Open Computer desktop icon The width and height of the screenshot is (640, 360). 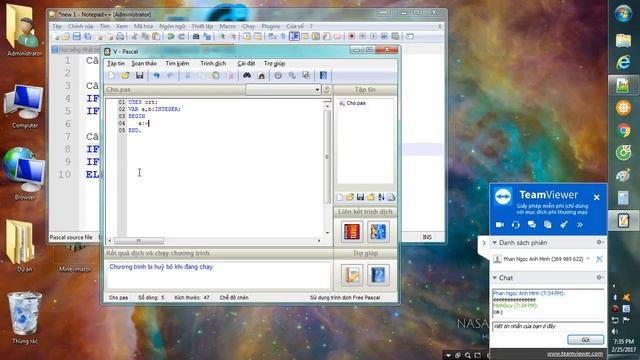click(24, 106)
